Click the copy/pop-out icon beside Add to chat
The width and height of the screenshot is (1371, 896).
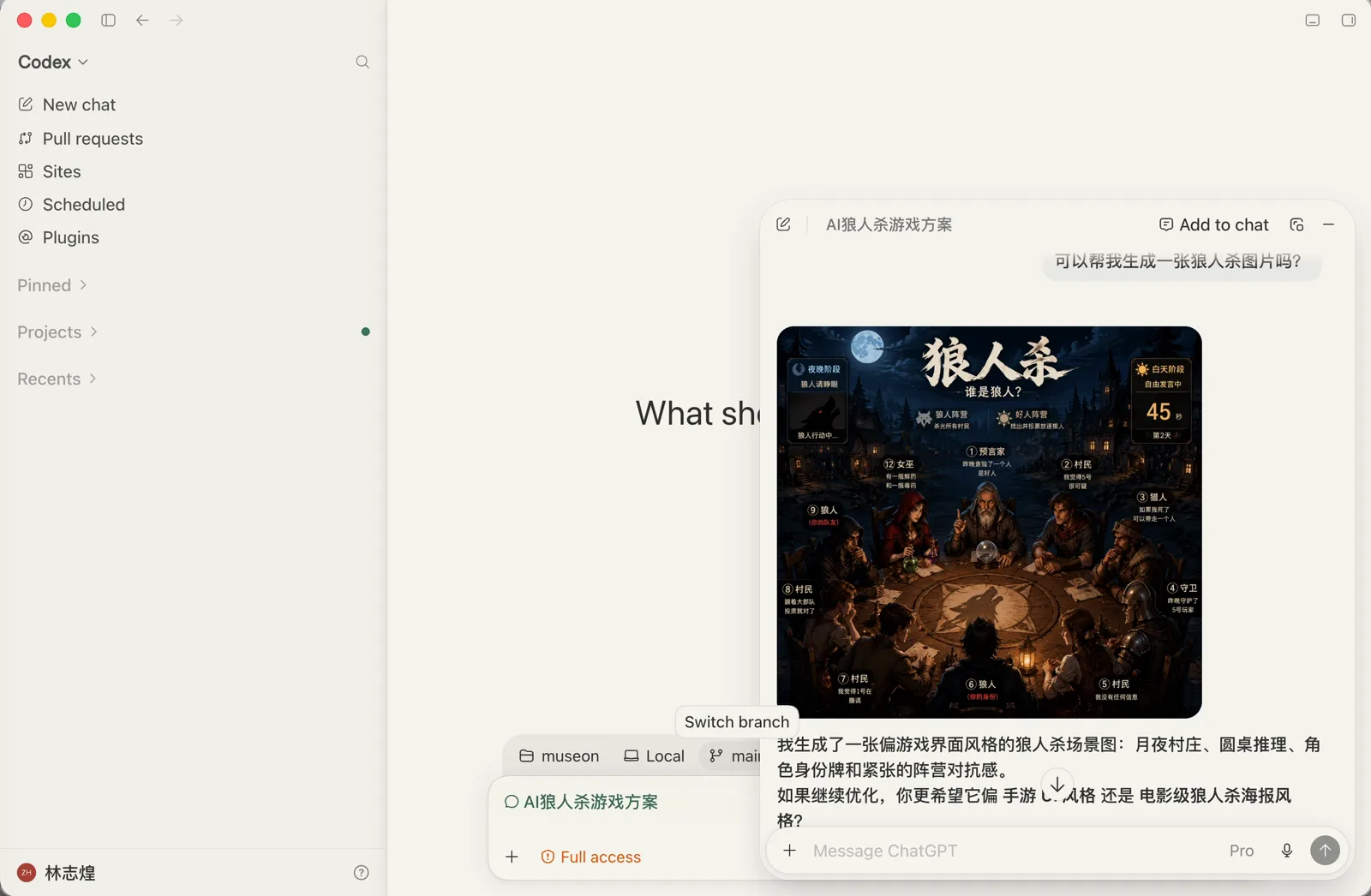(1296, 224)
